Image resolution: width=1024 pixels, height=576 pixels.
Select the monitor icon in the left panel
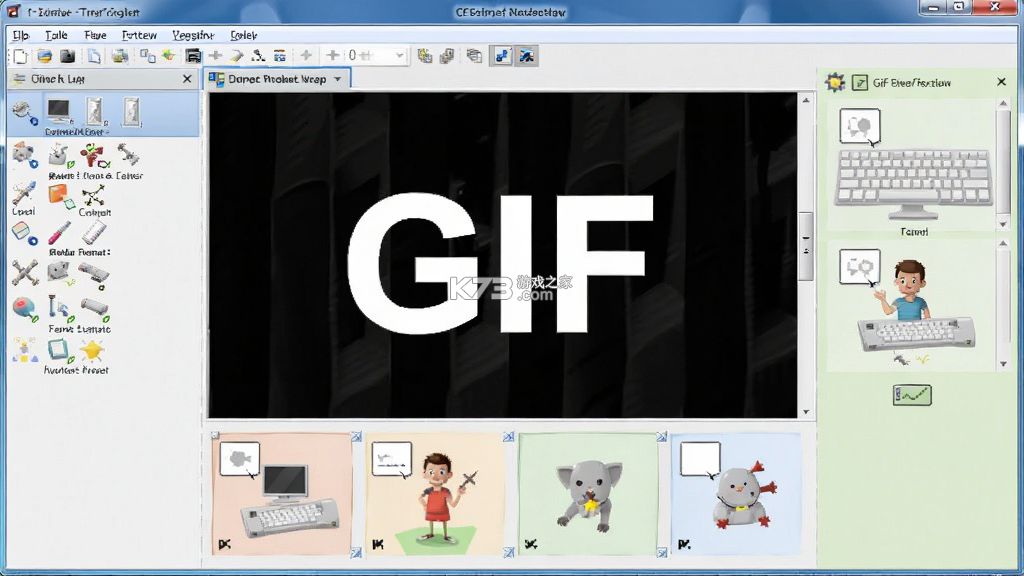(x=59, y=111)
